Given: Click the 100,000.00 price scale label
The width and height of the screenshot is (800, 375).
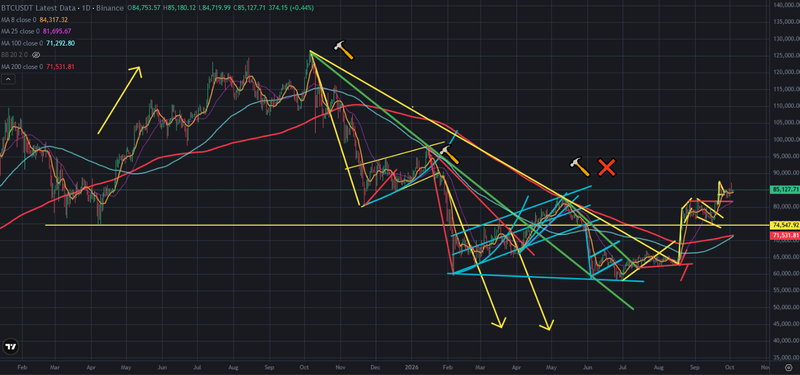Looking at the screenshot, I should coord(786,139).
